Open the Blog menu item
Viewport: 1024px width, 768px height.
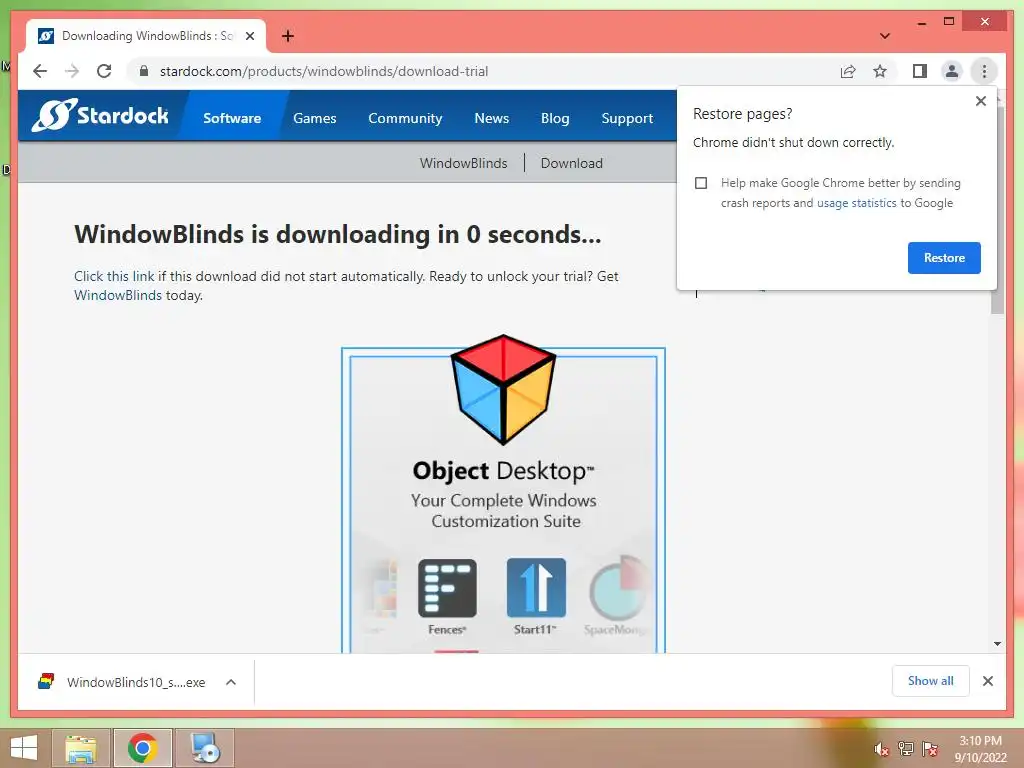555,118
